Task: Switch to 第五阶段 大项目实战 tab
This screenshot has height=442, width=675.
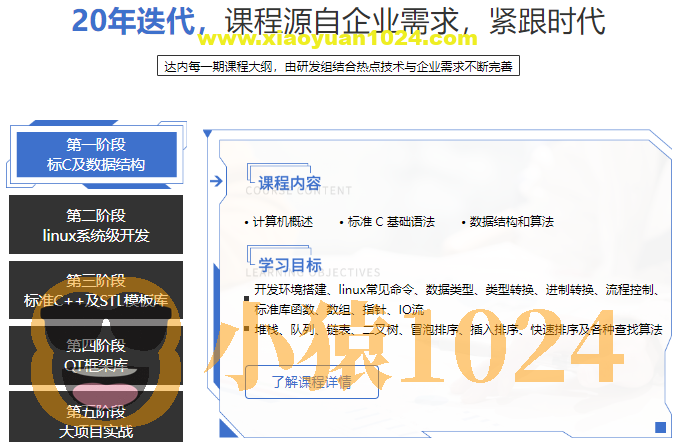Action: [x=96, y=420]
